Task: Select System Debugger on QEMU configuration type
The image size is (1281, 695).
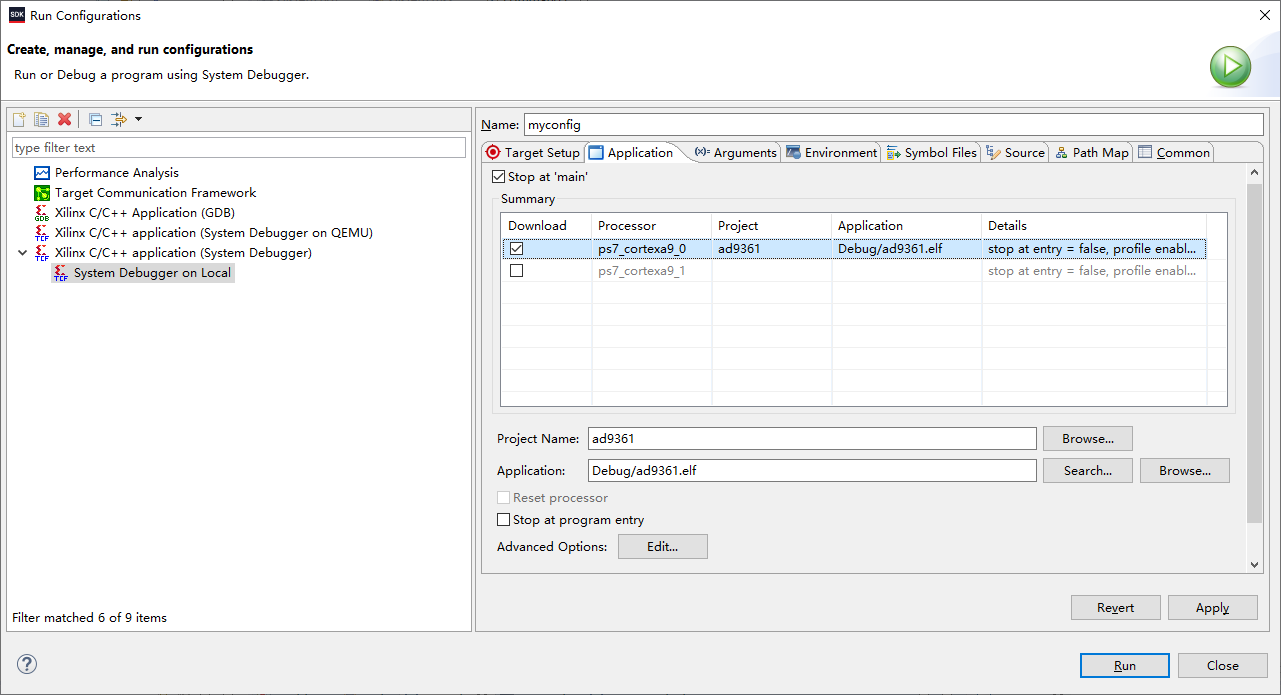Action: coord(214,233)
